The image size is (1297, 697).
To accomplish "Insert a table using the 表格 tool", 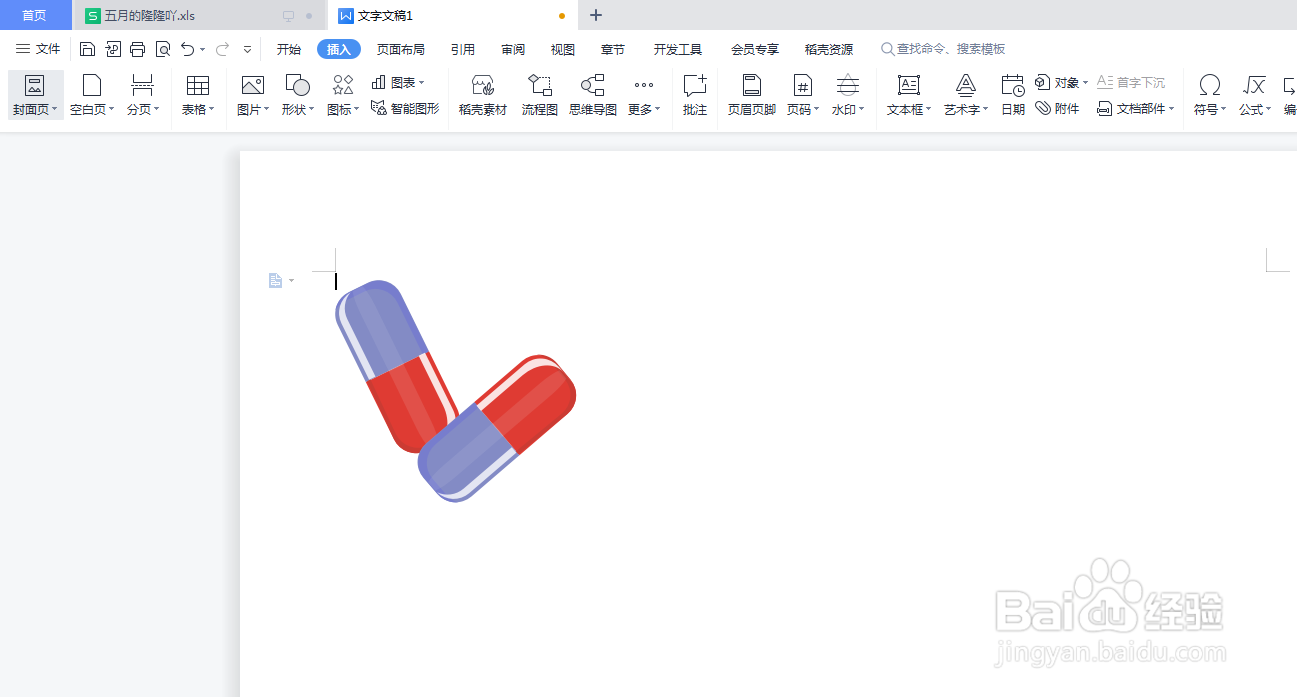I will tap(197, 94).
